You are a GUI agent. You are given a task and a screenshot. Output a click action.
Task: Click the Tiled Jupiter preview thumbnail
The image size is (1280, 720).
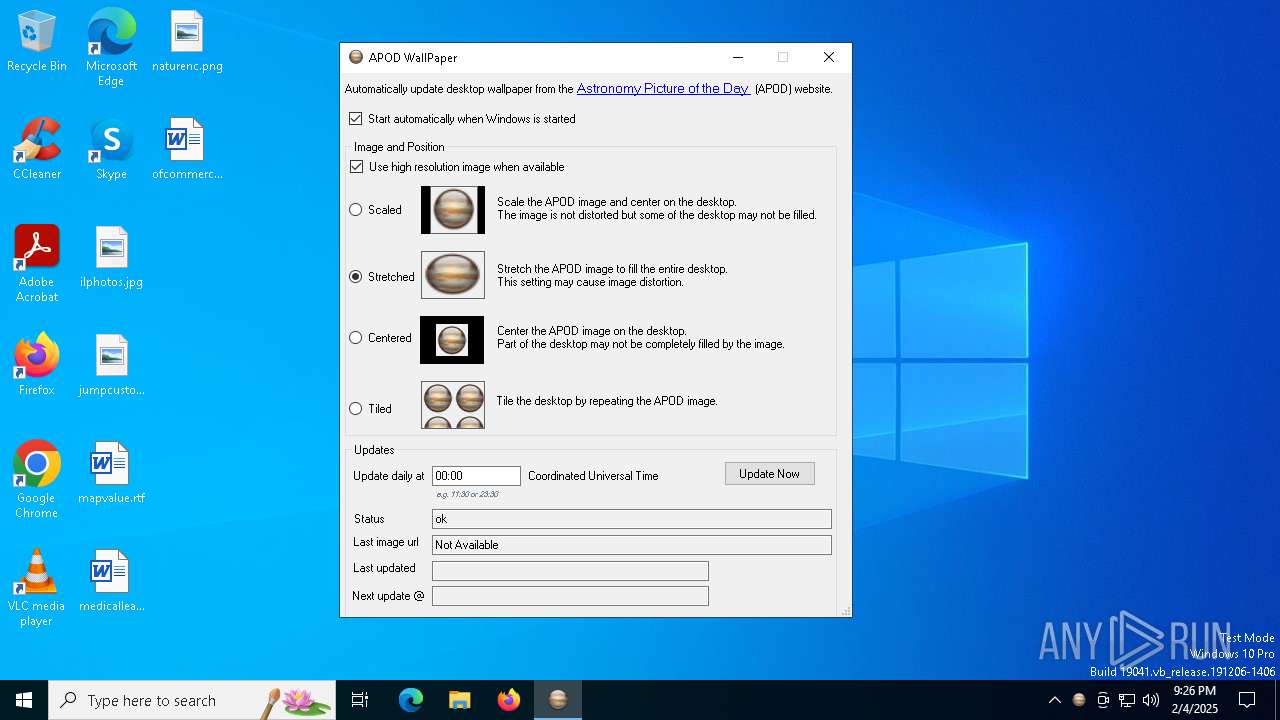[x=453, y=405]
